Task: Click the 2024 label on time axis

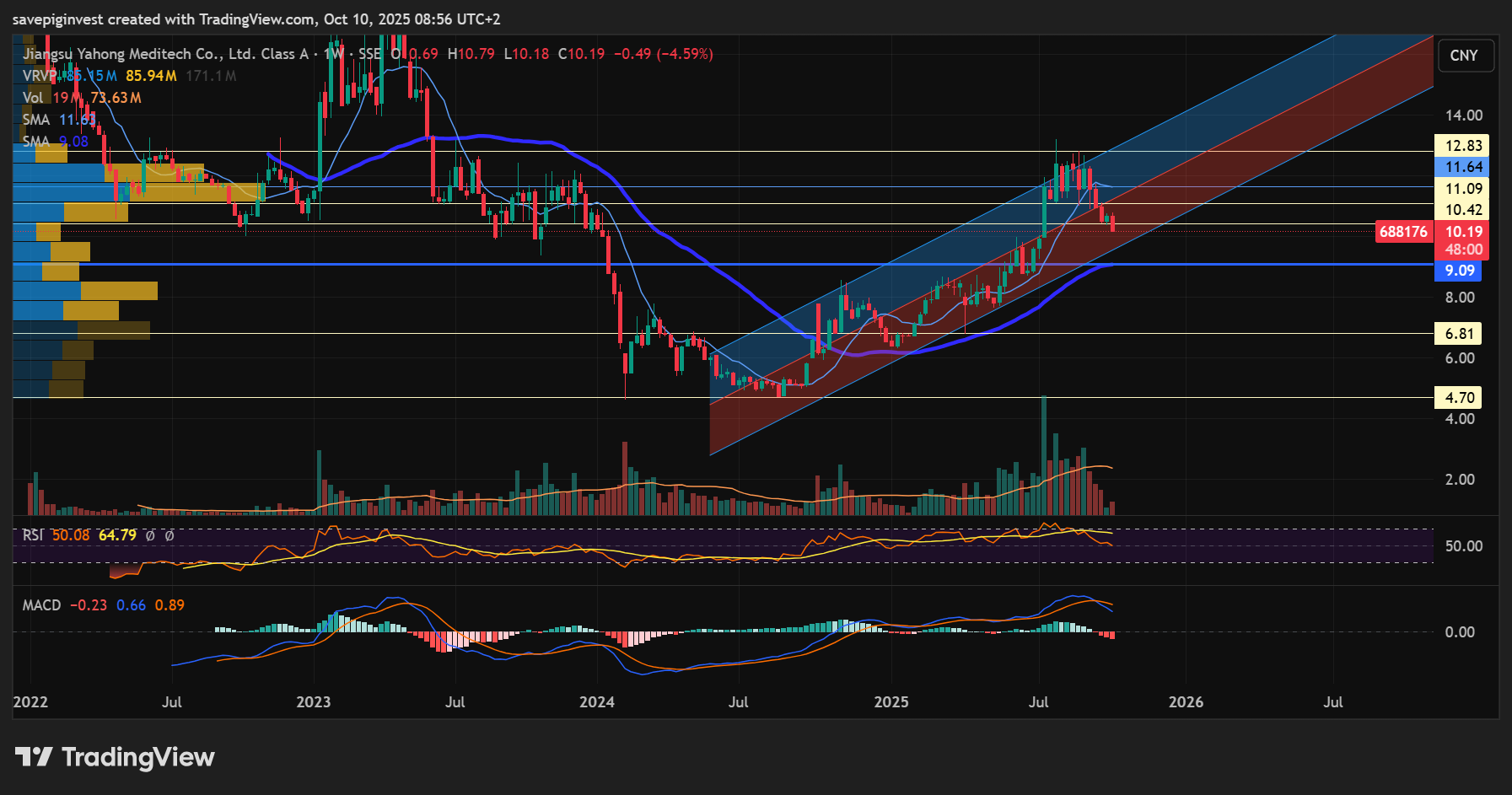Action: pos(597,702)
